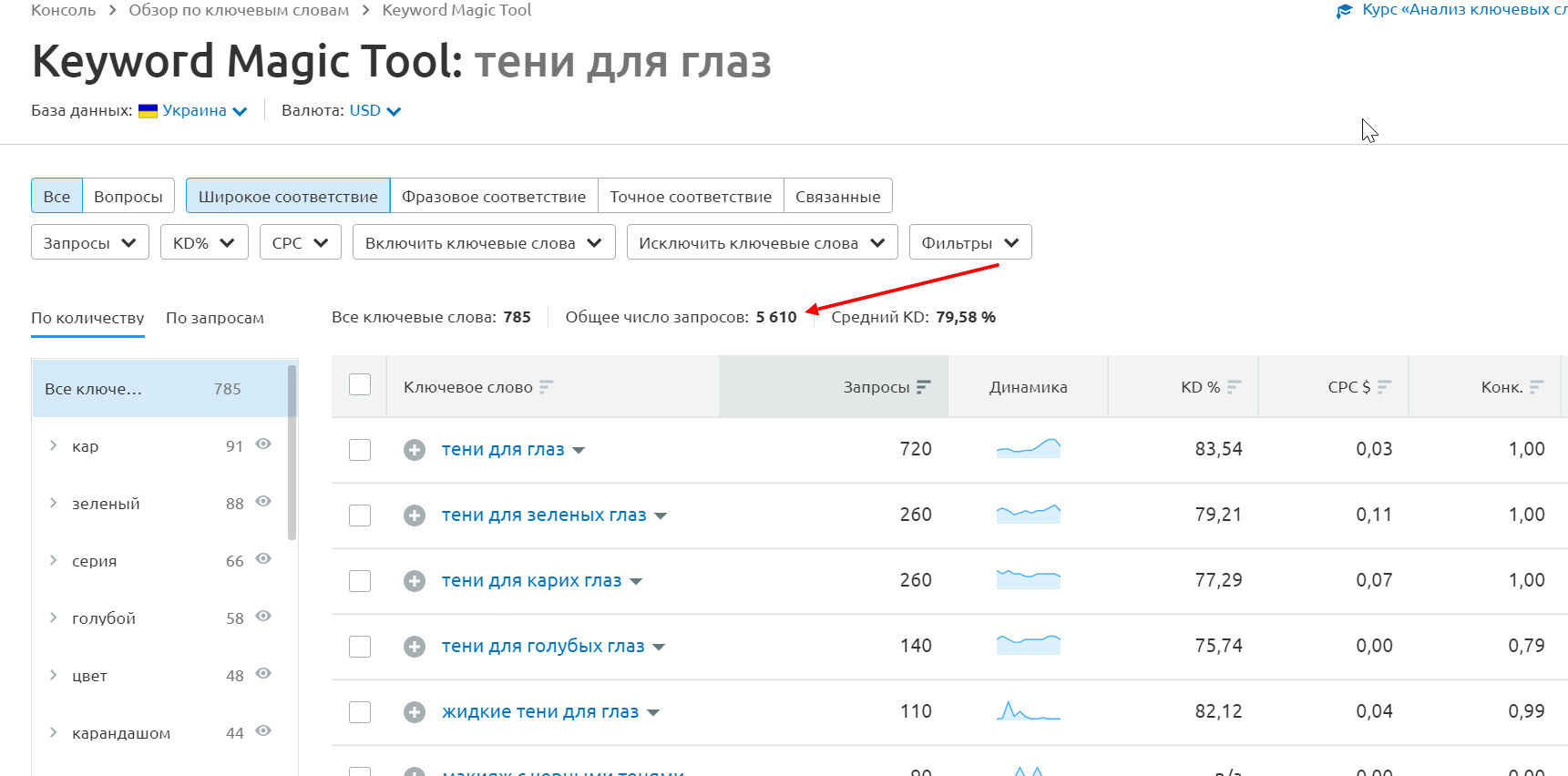Image resolution: width=1568 pixels, height=776 pixels.
Task: Open keyword link 'тени для карих глаз'
Action: [531, 580]
